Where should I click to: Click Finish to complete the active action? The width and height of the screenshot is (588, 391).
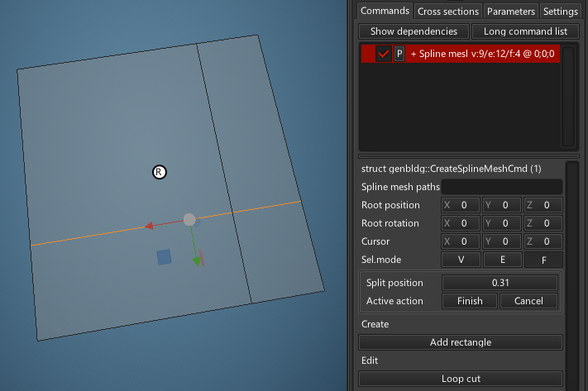click(470, 301)
